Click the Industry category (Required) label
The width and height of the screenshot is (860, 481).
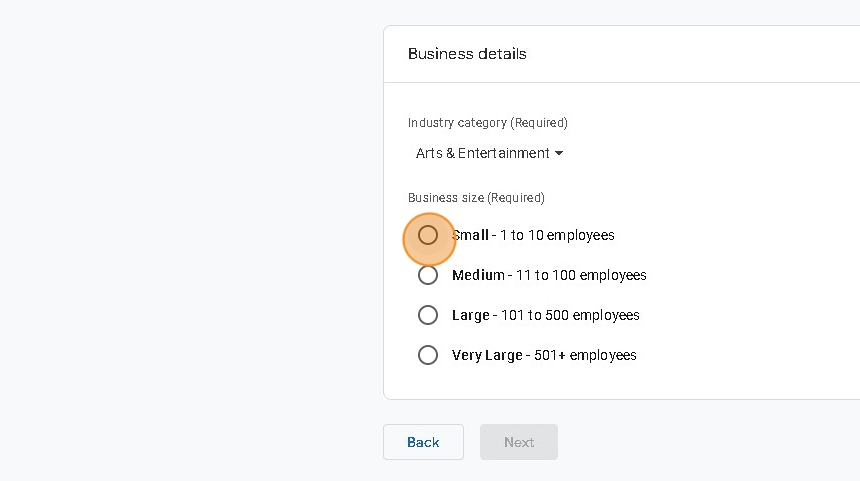point(488,123)
